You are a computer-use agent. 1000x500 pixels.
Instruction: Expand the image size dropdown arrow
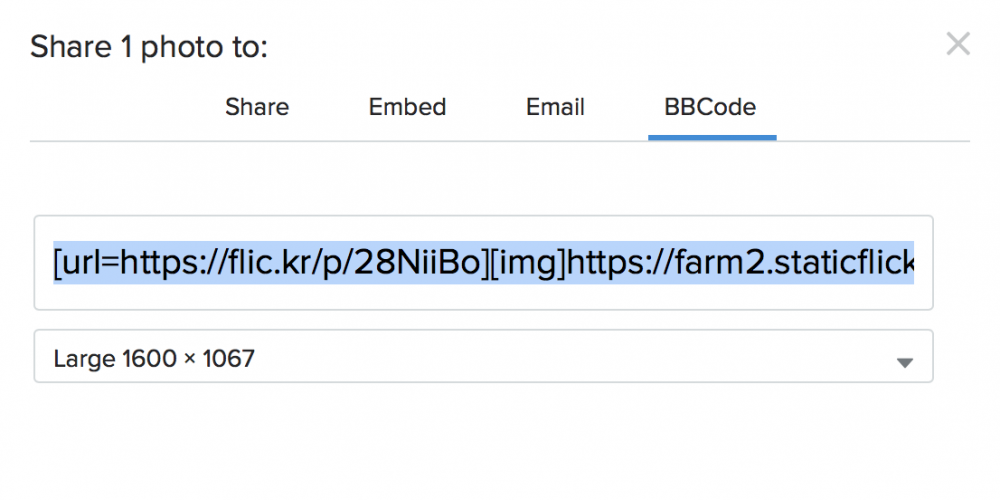(x=904, y=363)
